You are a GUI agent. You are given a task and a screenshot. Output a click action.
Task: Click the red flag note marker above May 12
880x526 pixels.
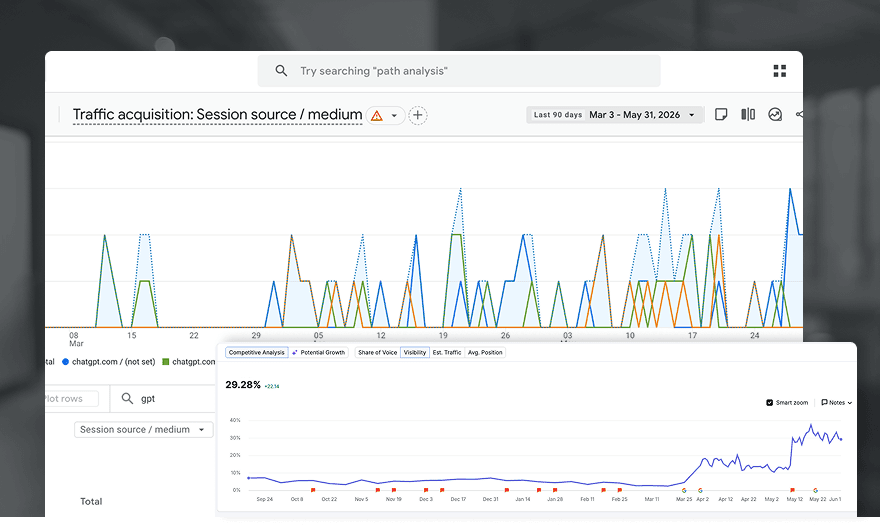pos(792,490)
